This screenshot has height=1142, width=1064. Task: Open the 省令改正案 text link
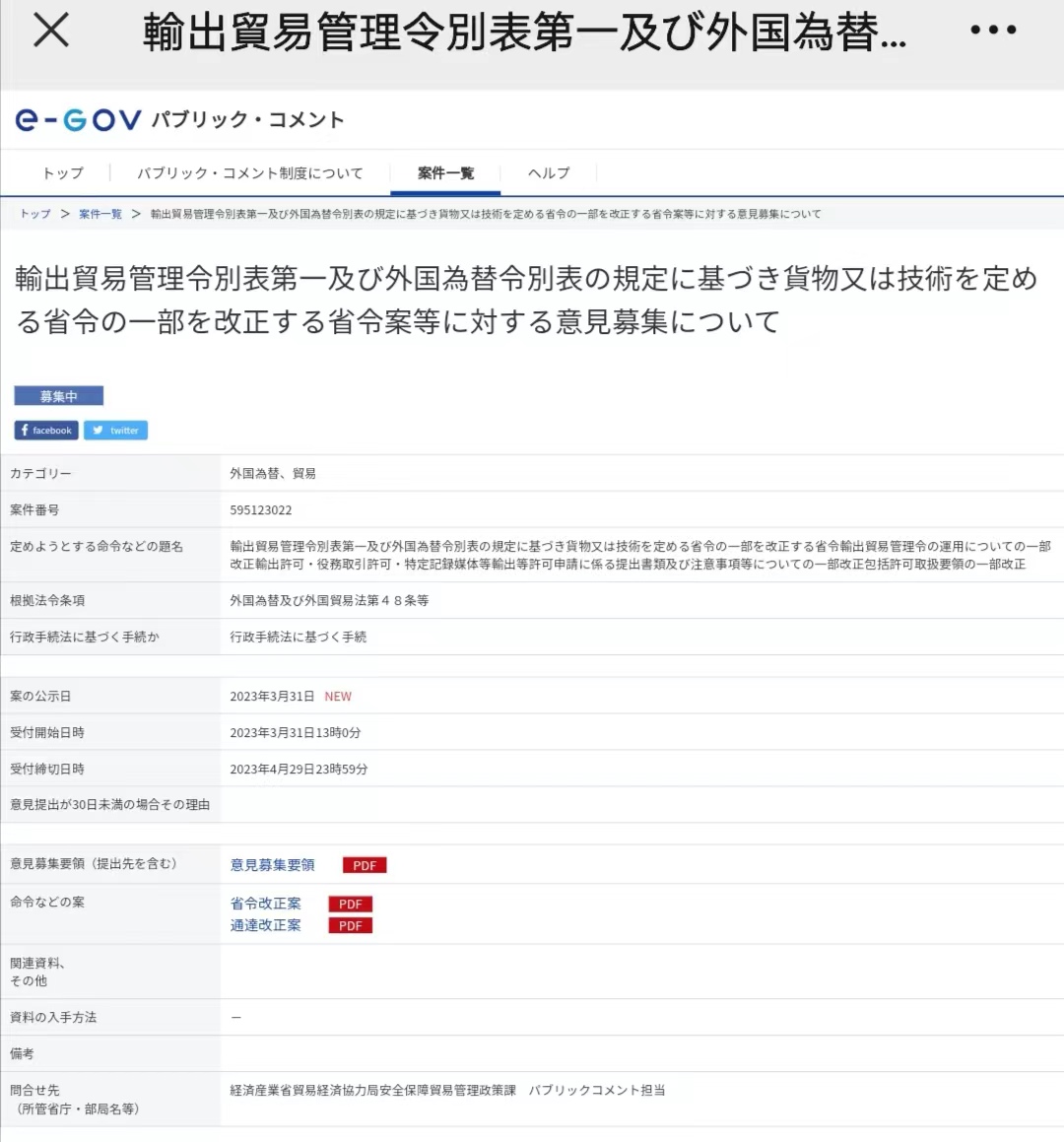(x=266, y=904)
